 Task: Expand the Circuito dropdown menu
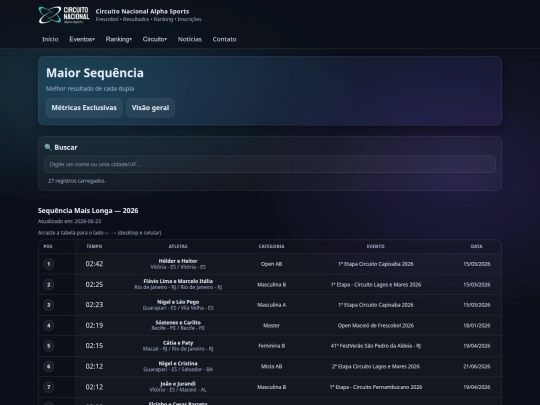pos(155,39)
